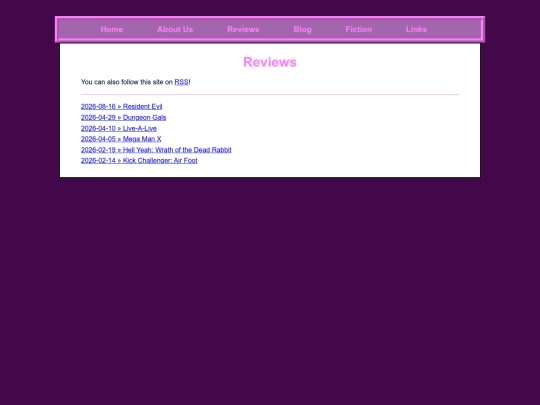This screenshot has width=540, height=405.
Task: Open the Home navigation link
Action: coord(112,29)
